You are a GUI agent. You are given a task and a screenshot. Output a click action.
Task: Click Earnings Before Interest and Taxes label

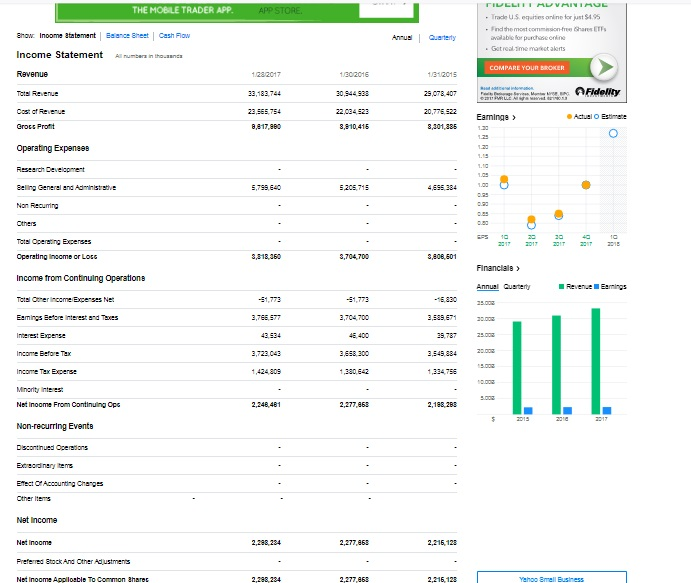(67, 317)
